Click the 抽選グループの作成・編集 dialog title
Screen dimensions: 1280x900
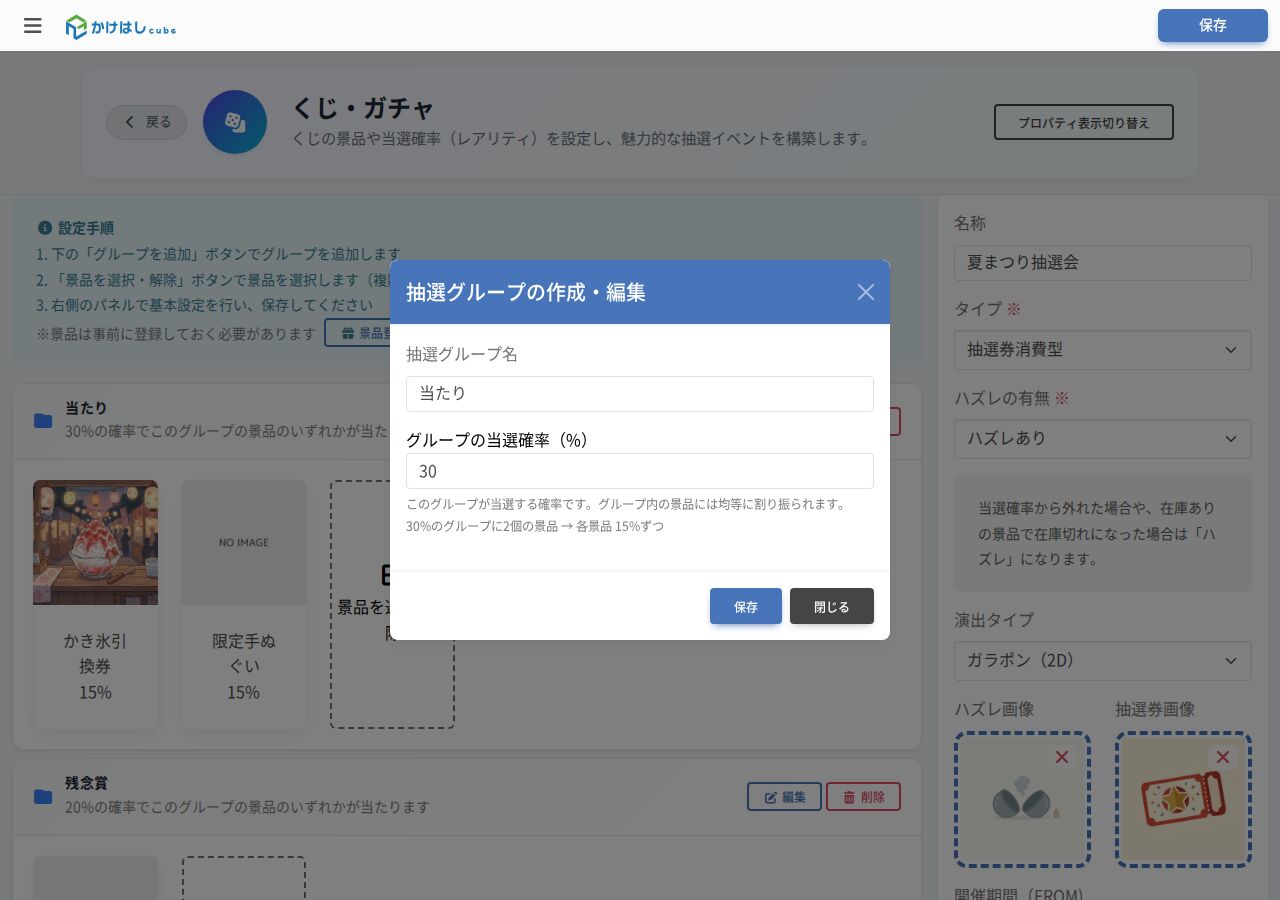(x=526, y=292)
